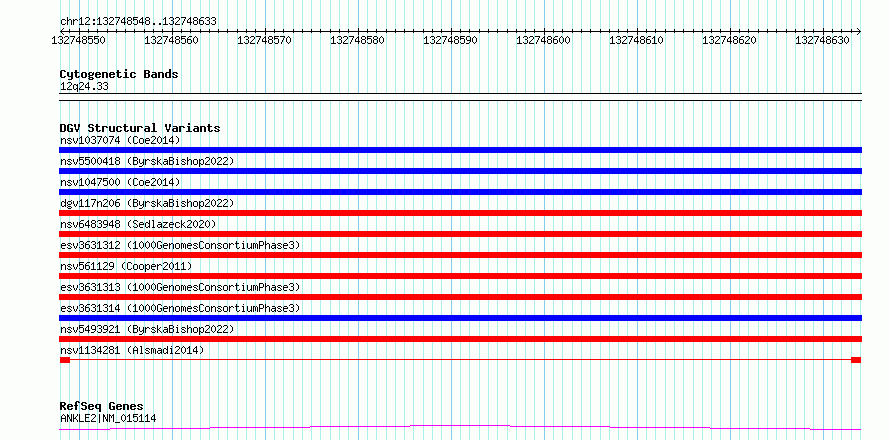Image resolution: width=890 pixels, height=440 pixels.
Task: Click ruler position 132748620
Action: tap(730, 40)
